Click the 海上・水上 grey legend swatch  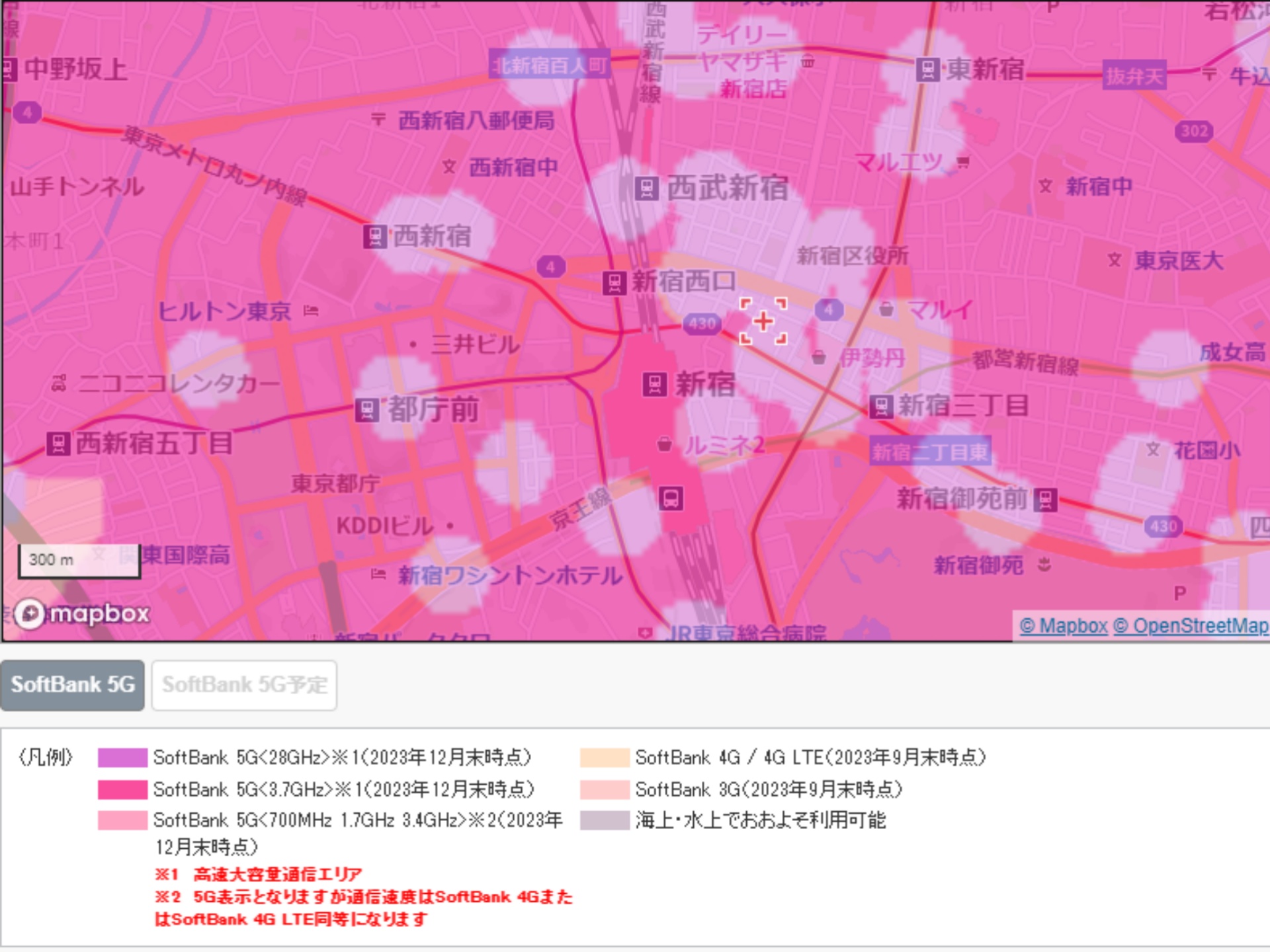click(x=605, y=820)
